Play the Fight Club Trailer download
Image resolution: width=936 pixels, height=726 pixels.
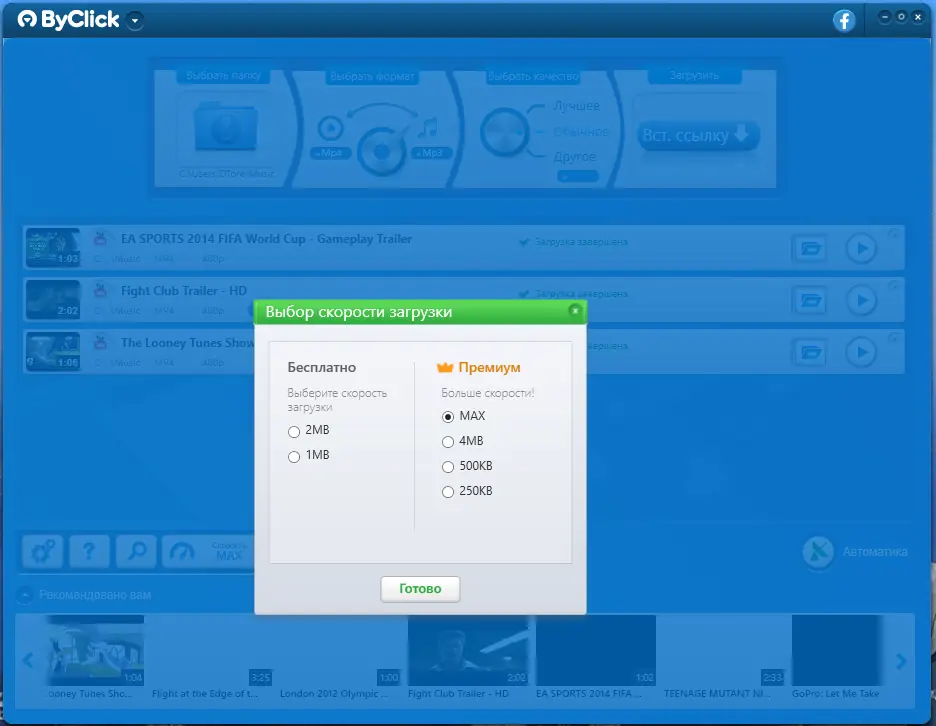point(861,300)
